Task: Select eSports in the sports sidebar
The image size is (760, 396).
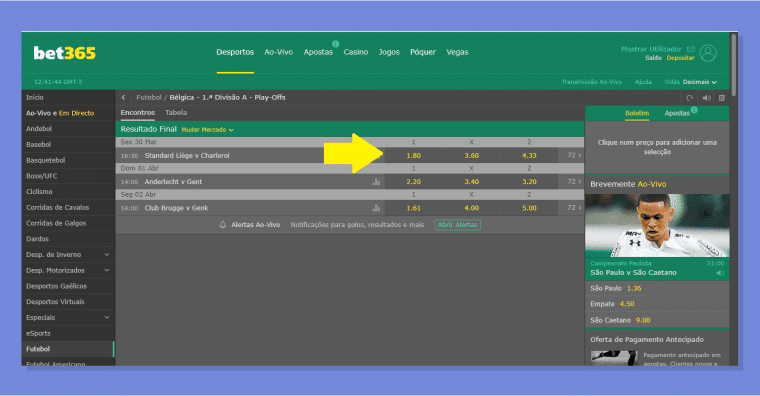Action: point(68,333)
